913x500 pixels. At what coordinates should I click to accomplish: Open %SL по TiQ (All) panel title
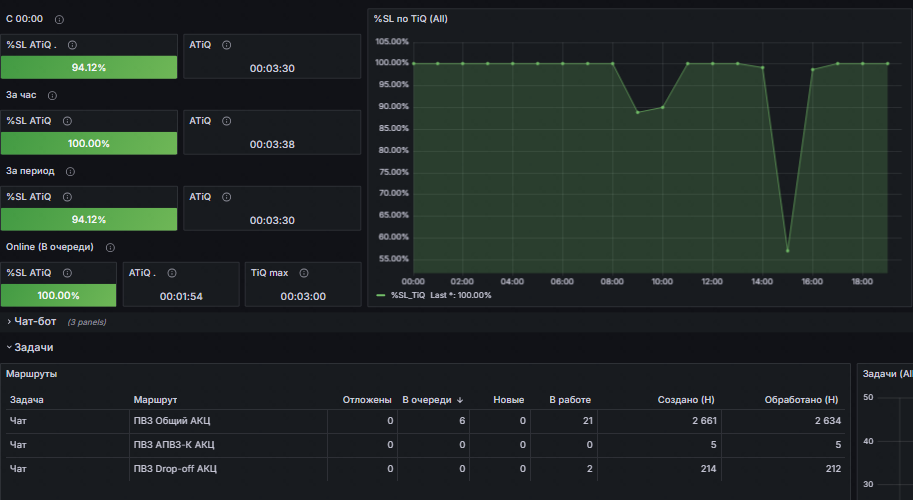pyautogui.click(x=411, y=19)
